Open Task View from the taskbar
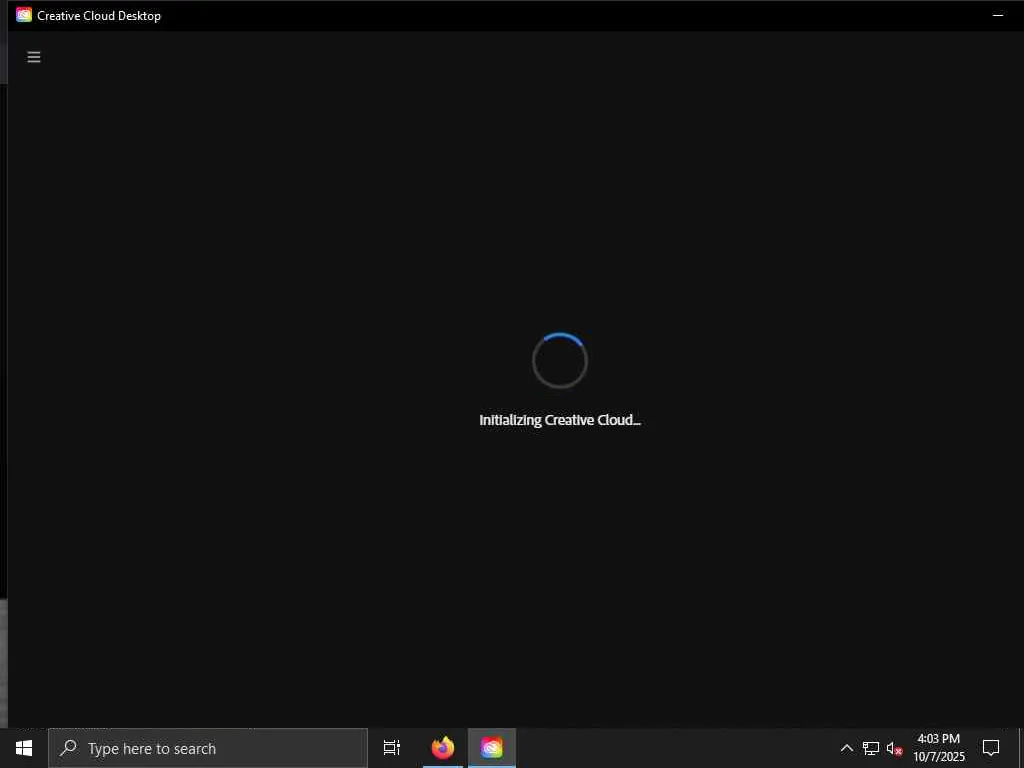 (x=392, y=748)
